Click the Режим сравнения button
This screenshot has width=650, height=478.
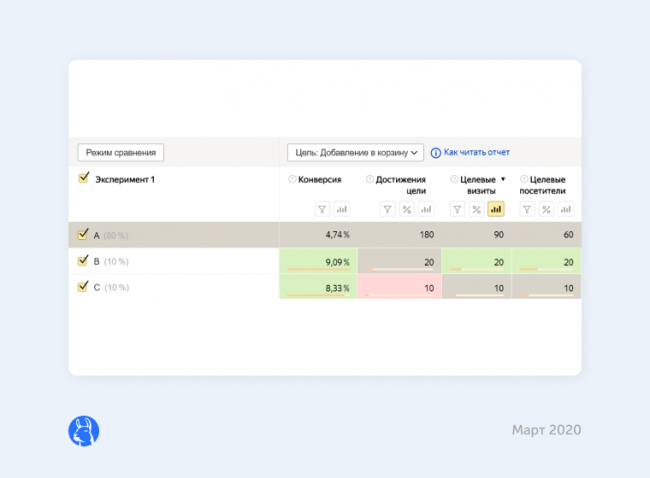(121, 152)
